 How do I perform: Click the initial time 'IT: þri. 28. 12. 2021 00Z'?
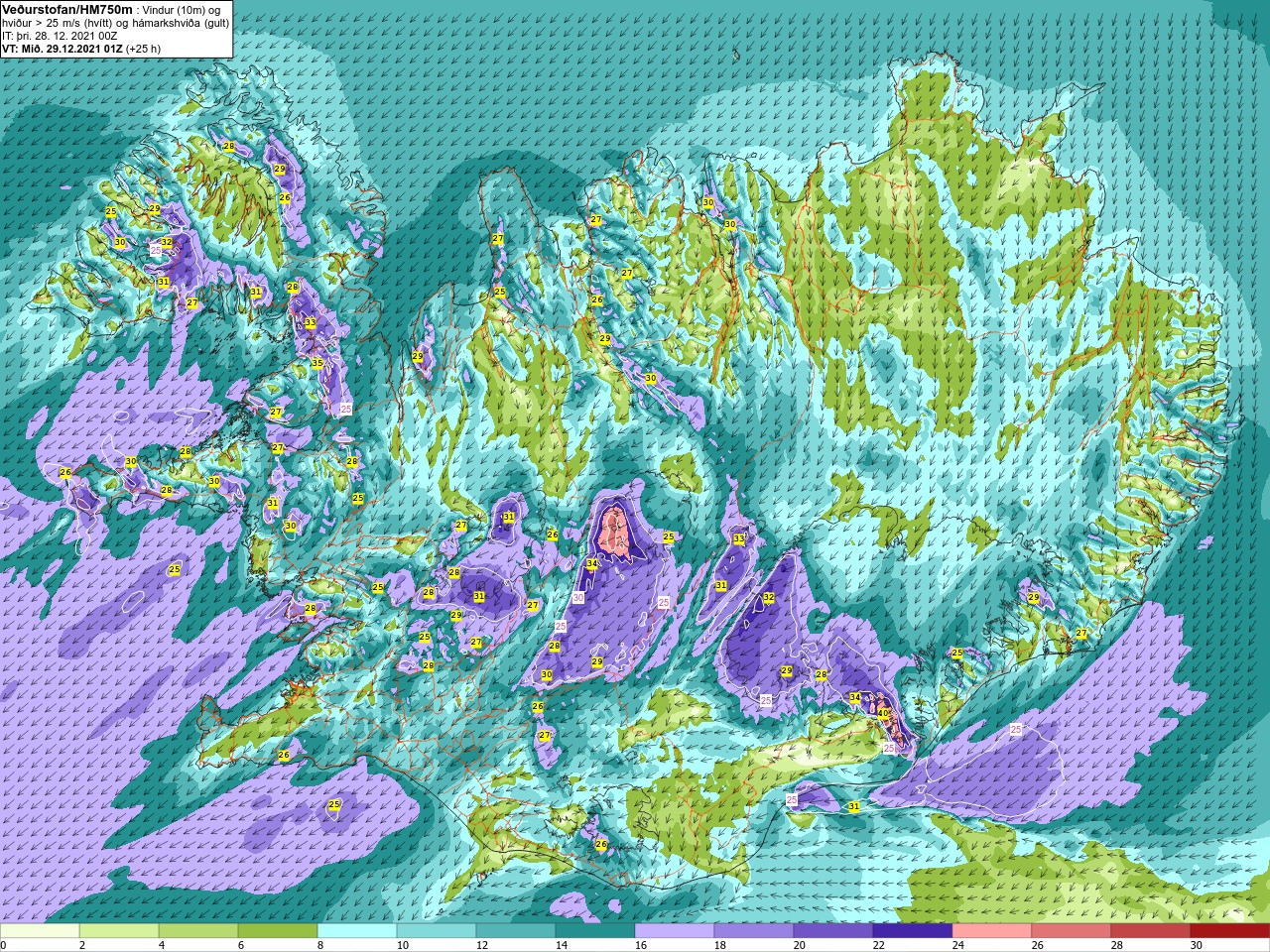point(60,35)
